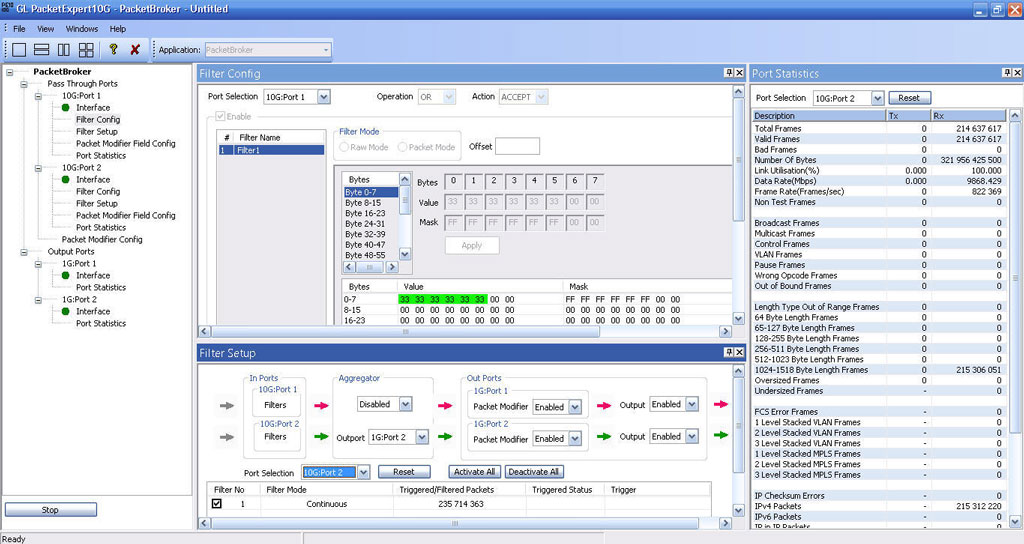Click the Deactivate All button
The width and height of the screenshot is (1024, 544).
tap(534, 472)
